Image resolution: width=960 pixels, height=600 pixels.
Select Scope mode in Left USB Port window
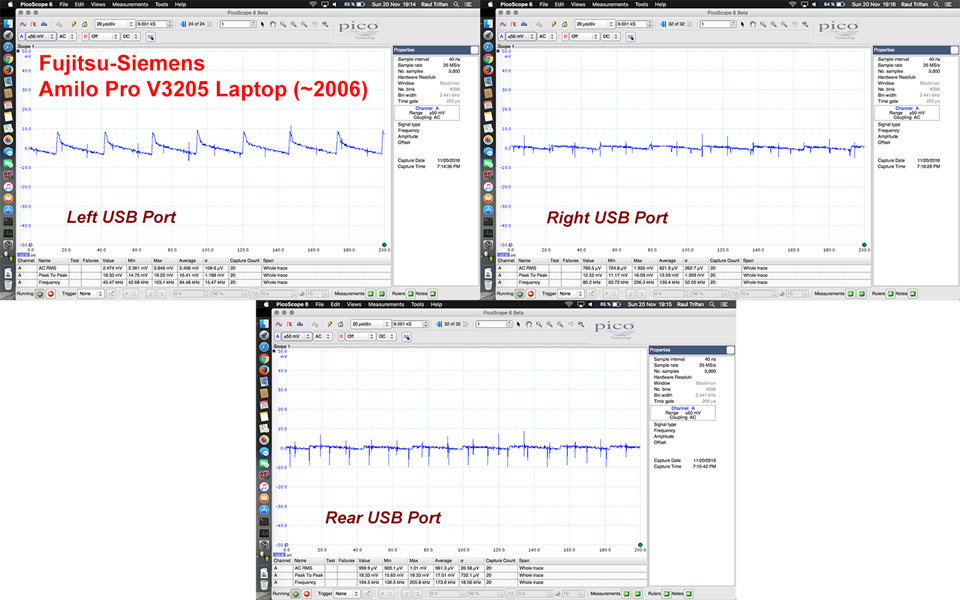click(23, 24)
